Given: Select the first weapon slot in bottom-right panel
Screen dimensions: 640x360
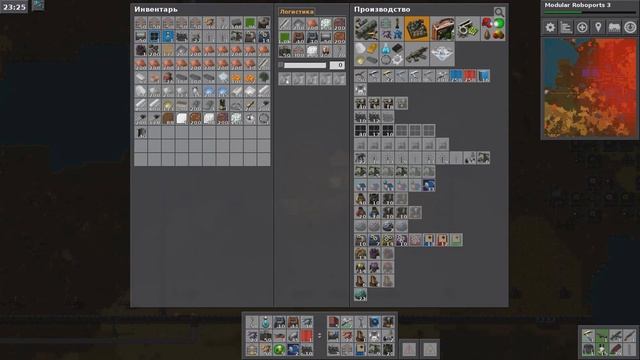Looking at the screenshot, I should pos(588,336).
